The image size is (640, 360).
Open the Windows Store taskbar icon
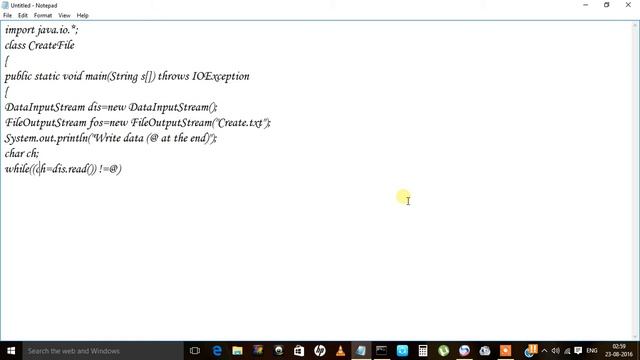[x=299, y=351]
